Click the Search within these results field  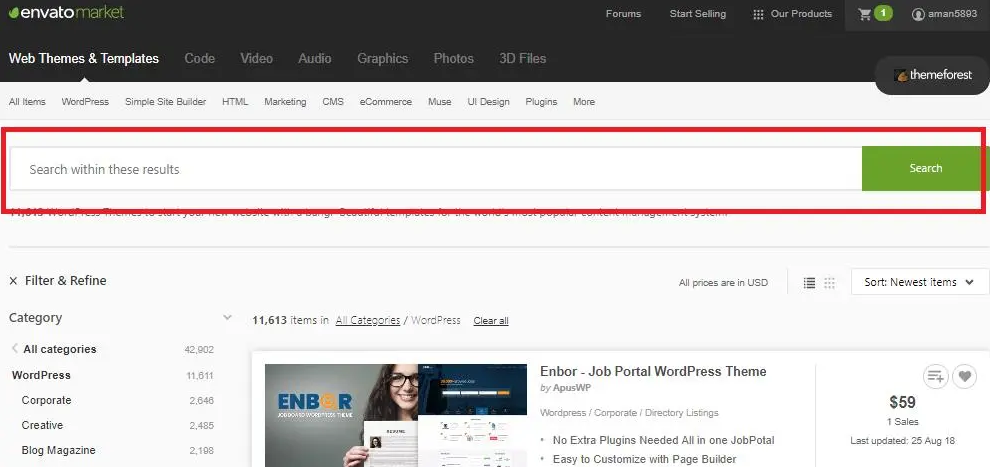(x=436, y=168)
